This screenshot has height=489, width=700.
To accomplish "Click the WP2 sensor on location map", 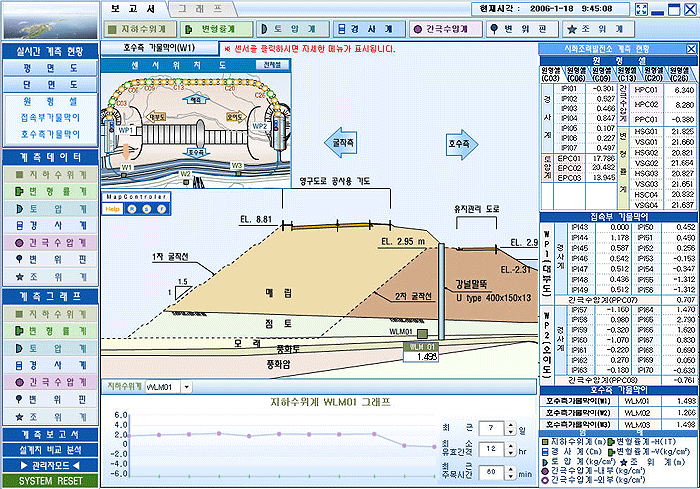I will tap(258, 128).
